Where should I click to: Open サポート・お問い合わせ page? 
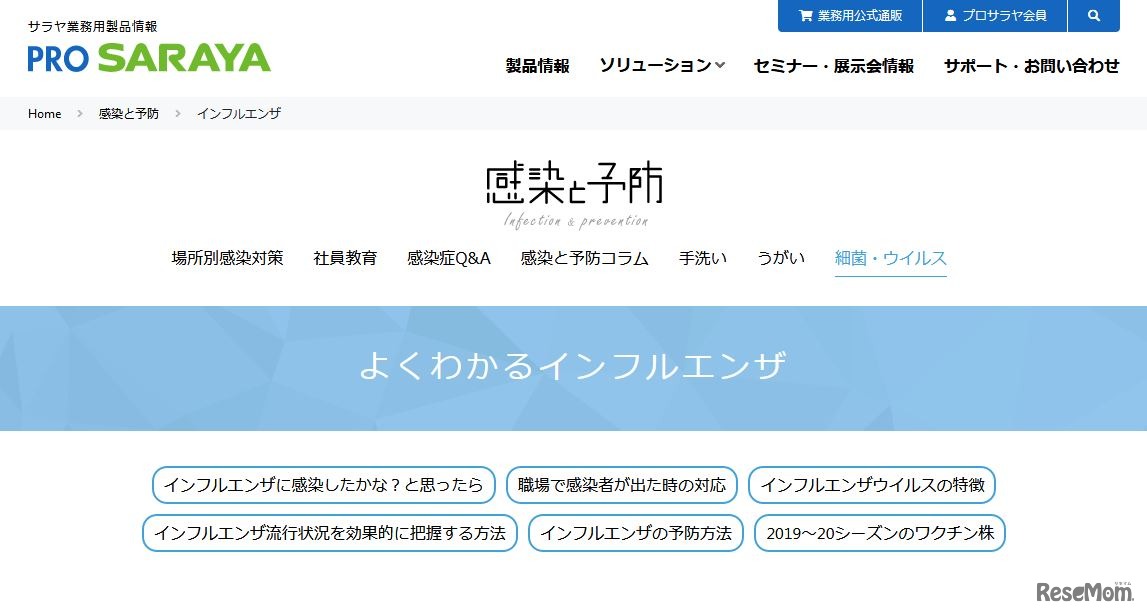1032,64
